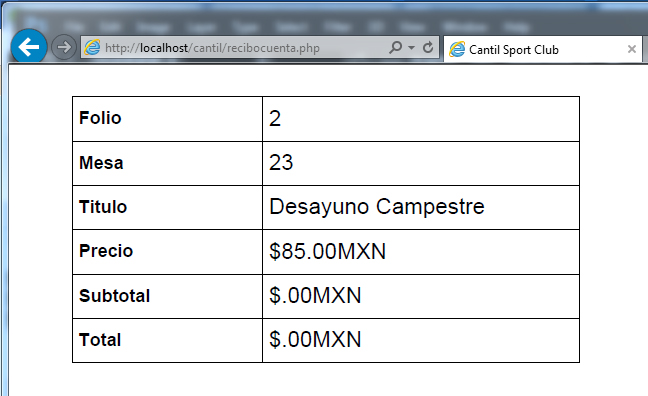Screen dimensions: 648x396
Task: Click the IE favicon on Cantil Sport Club tab
Action: [457, 50]
